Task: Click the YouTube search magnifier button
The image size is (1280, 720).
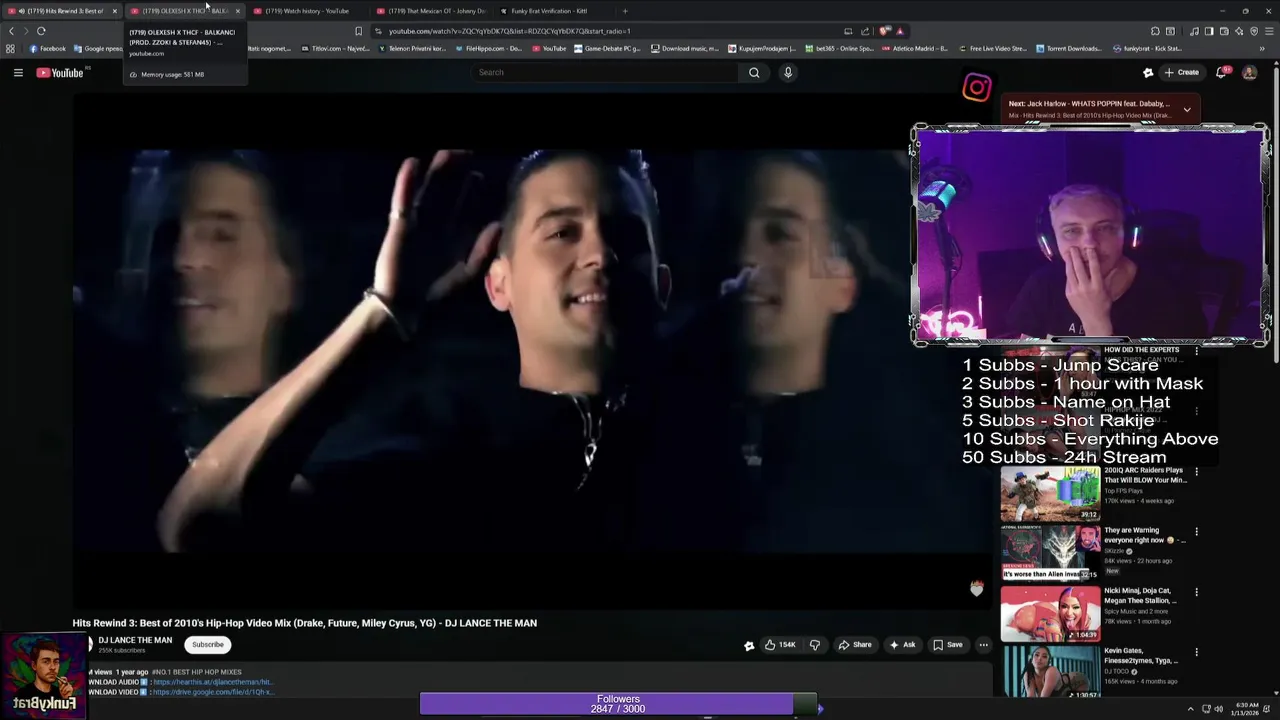Action: [x=754, y=72]
